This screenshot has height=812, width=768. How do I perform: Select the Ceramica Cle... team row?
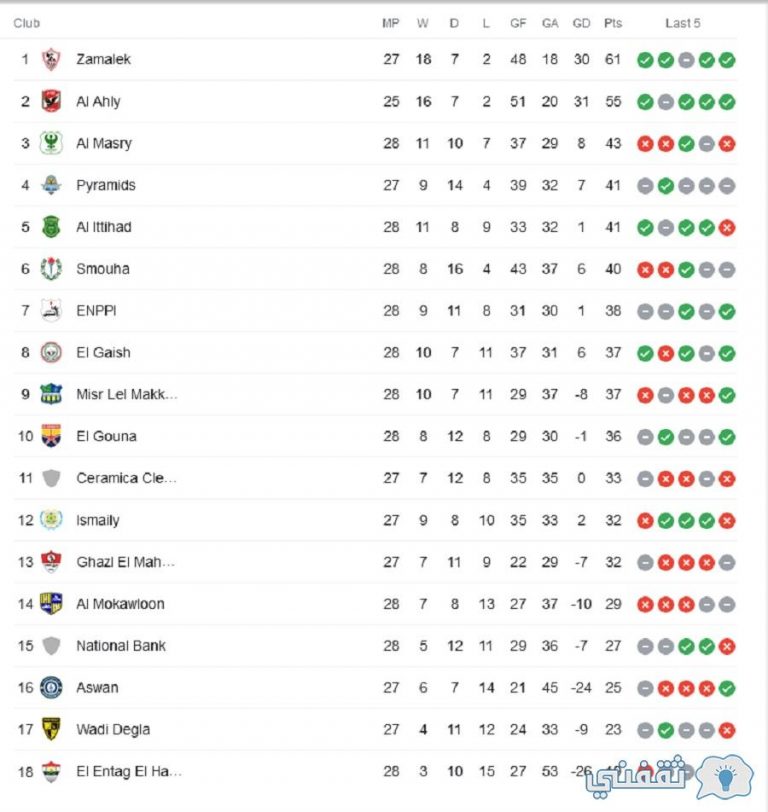click(x=375, y=478)
